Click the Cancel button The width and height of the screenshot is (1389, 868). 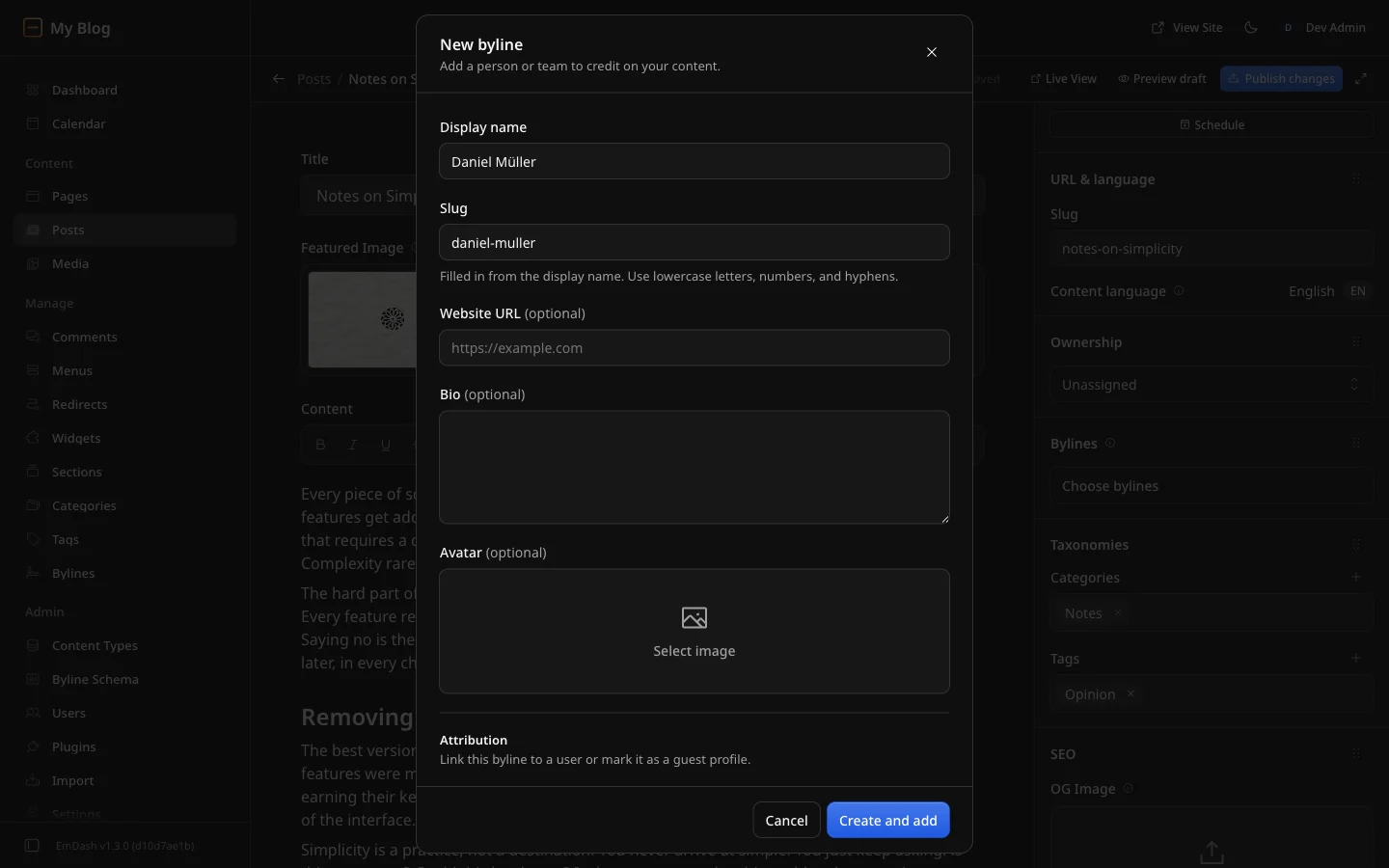[786, 820]
